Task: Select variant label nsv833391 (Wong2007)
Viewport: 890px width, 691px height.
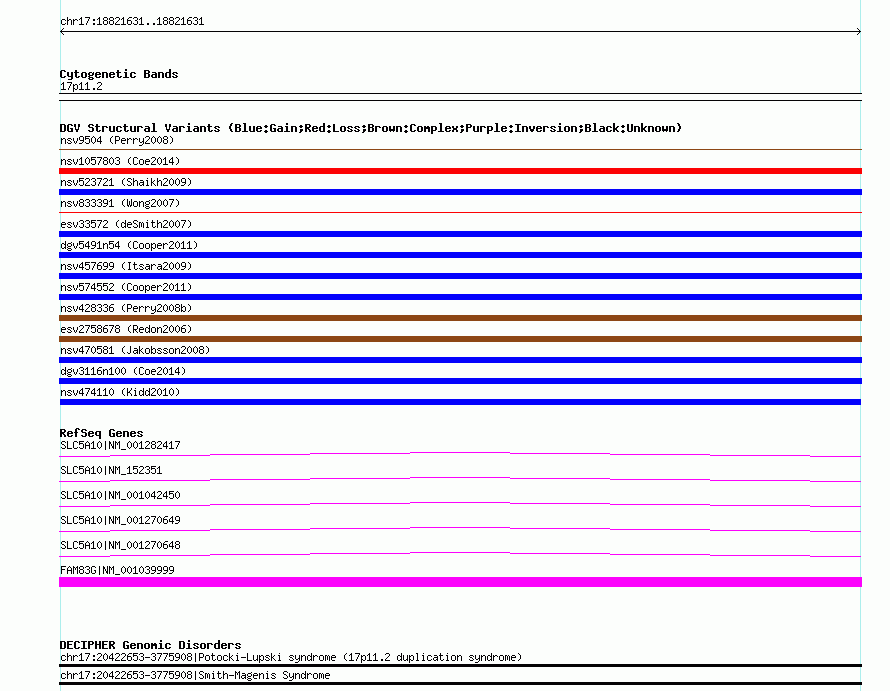Action: [120, 203]
